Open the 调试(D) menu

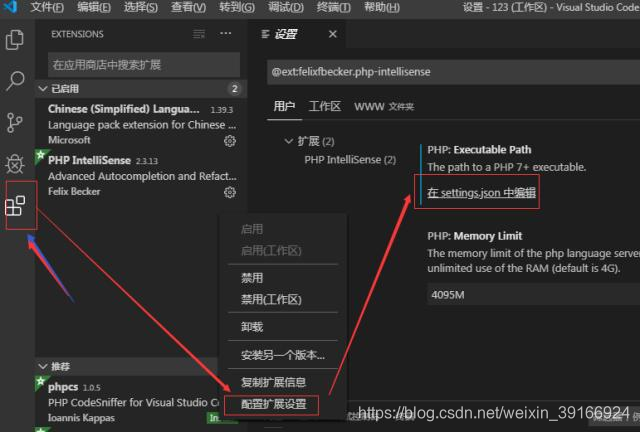(286, 7)
